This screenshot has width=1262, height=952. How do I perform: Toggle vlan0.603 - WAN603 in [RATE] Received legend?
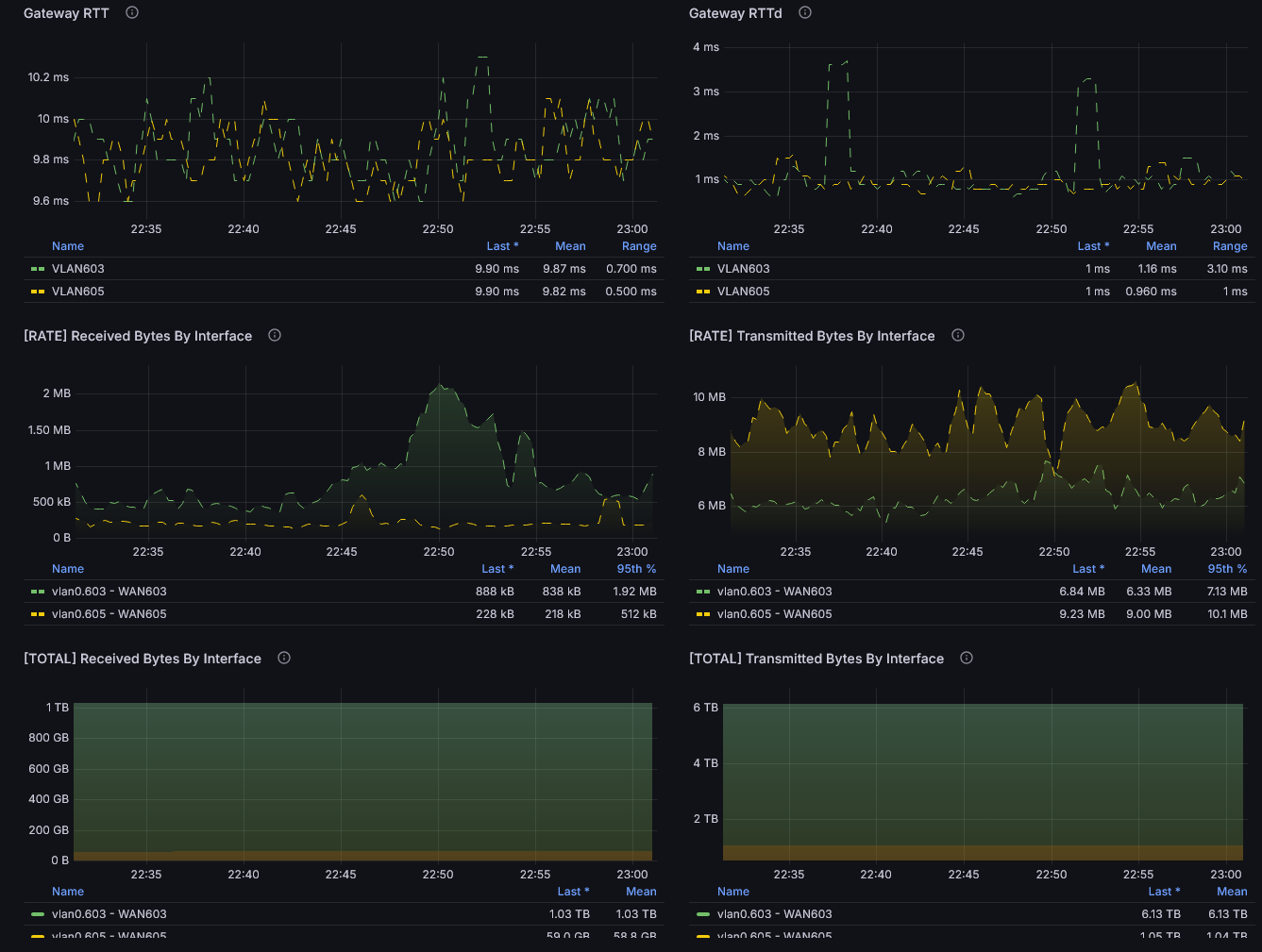[x=109, y=592]
